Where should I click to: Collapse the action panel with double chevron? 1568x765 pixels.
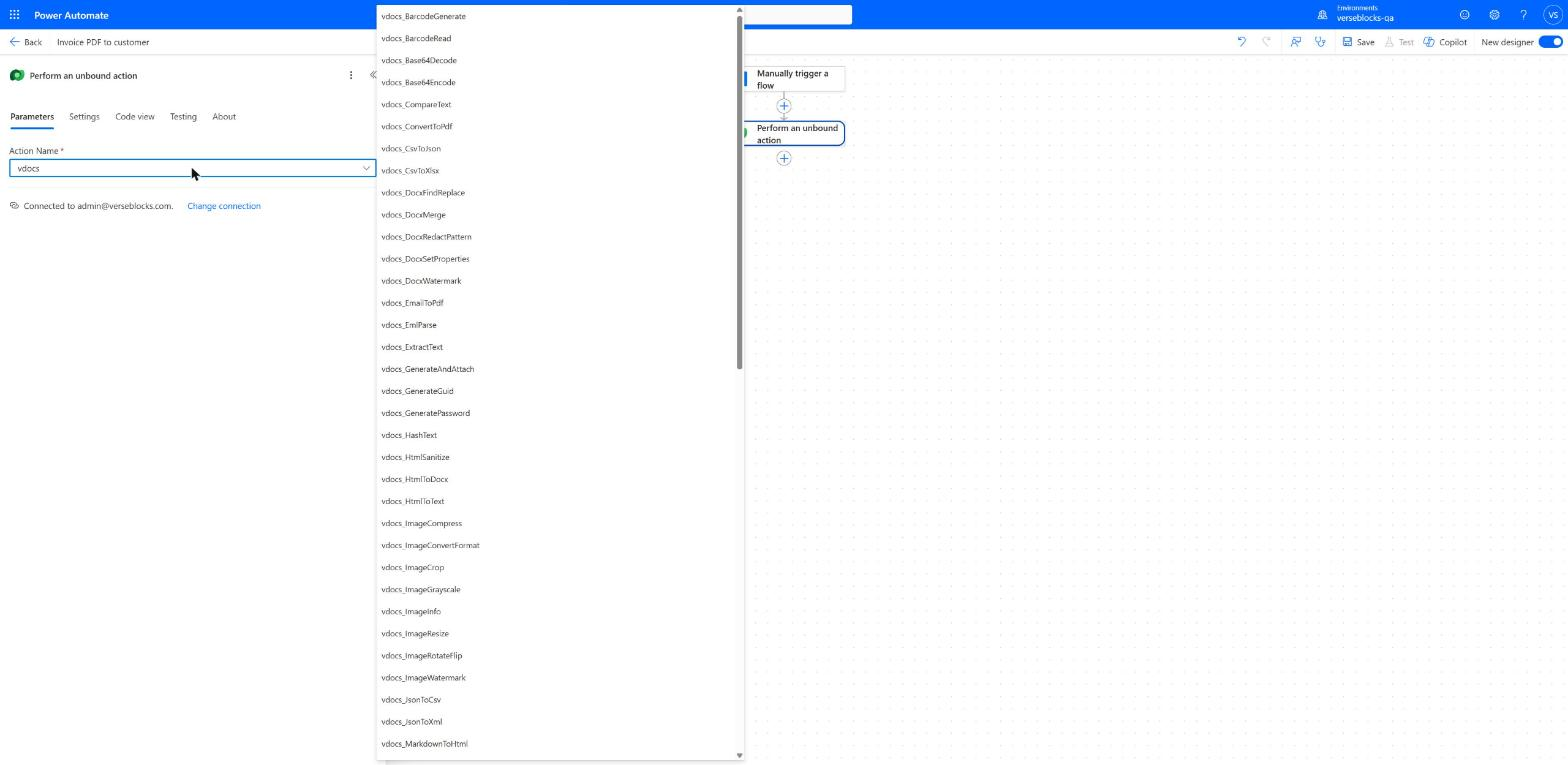coord(373,75)
